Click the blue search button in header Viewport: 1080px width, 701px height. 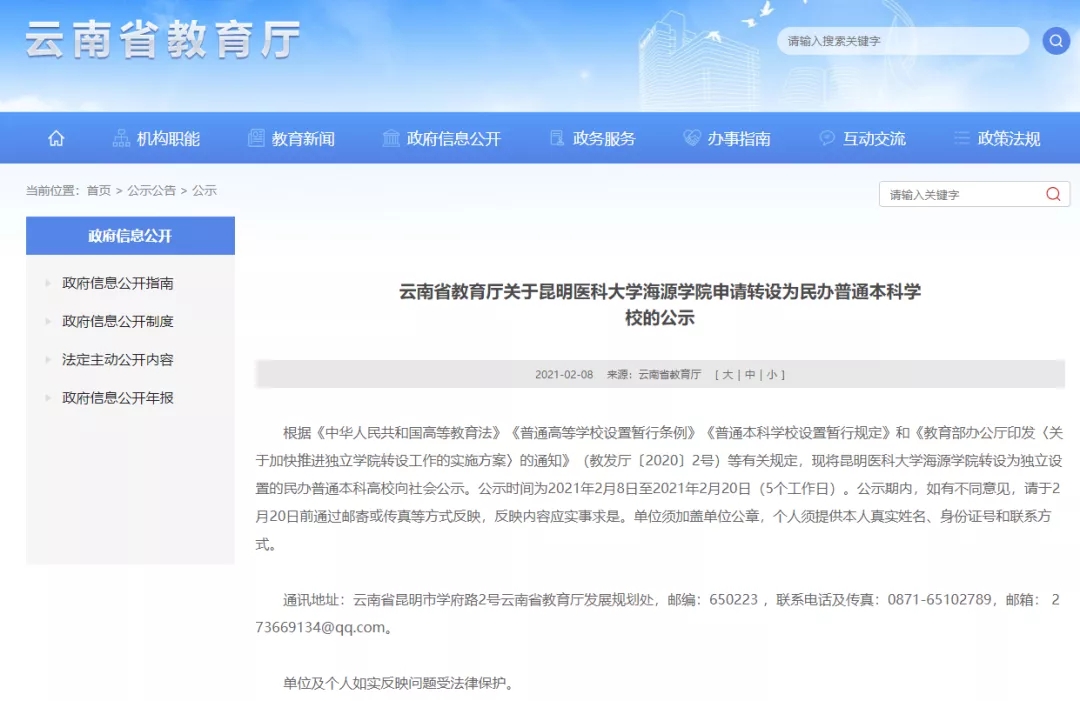click(1056, 41)
